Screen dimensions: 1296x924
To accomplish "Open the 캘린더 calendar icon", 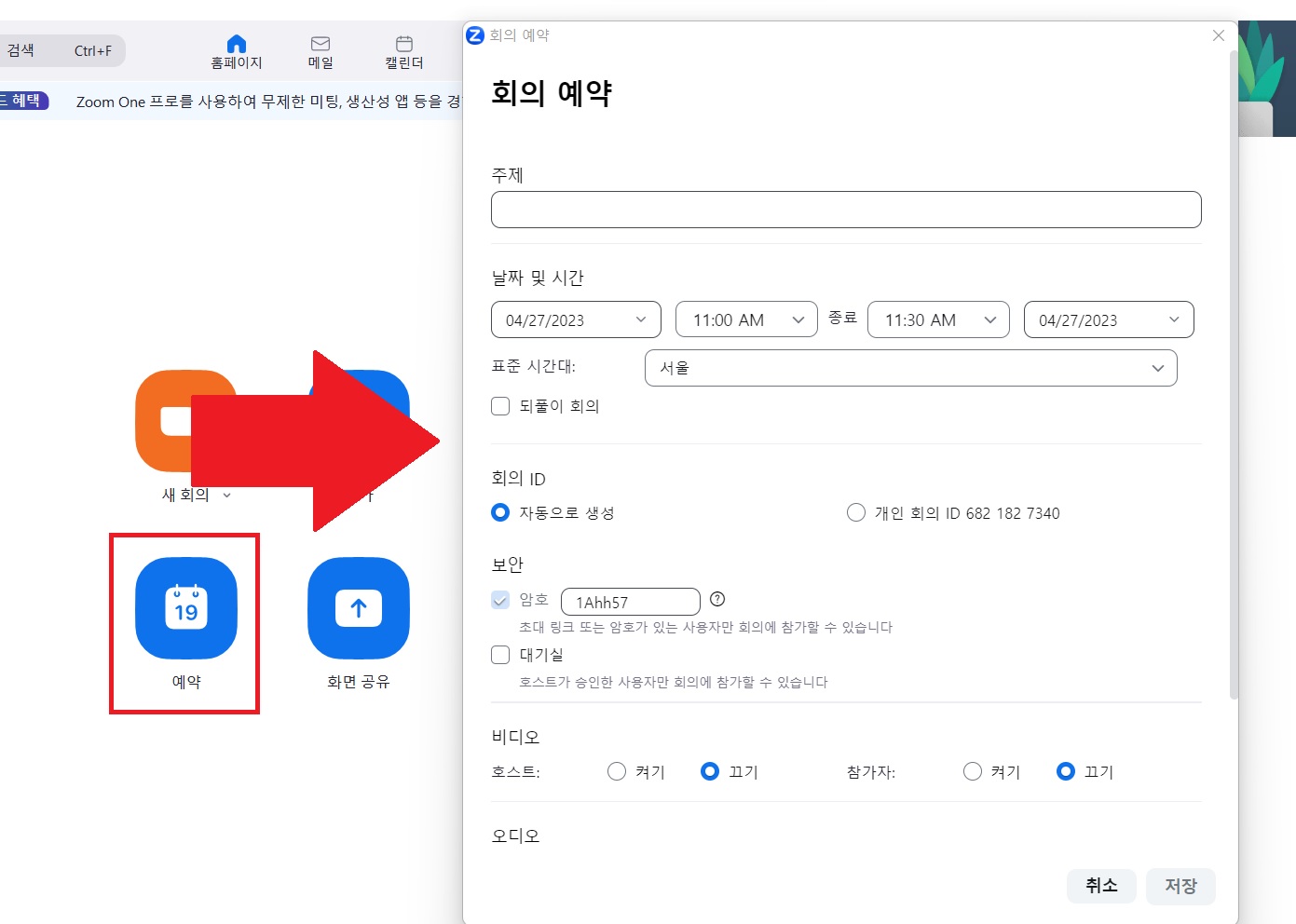I will (x=402, y=43).
